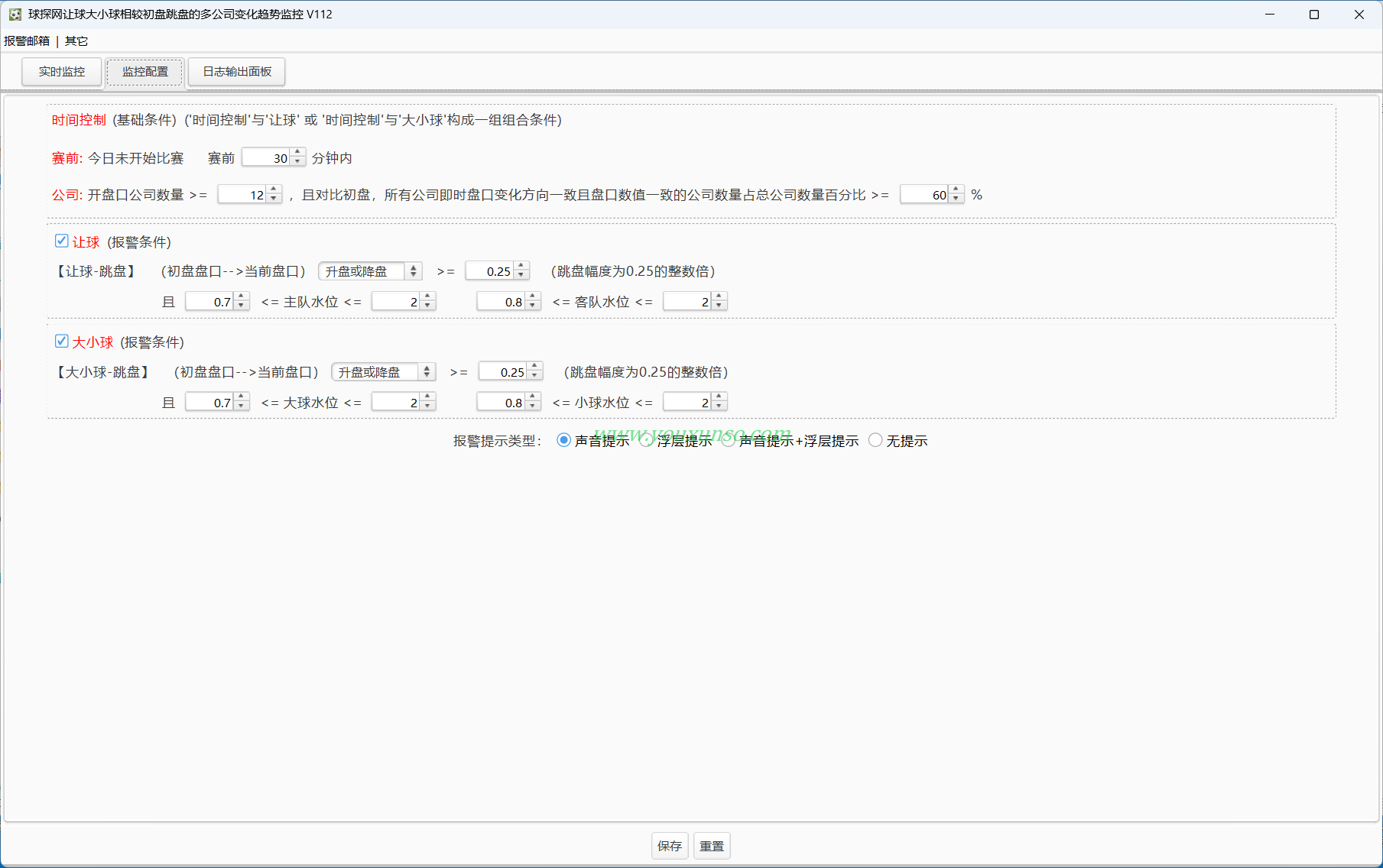
Task: Click the 保存 button
Action: tap(670, 846)
